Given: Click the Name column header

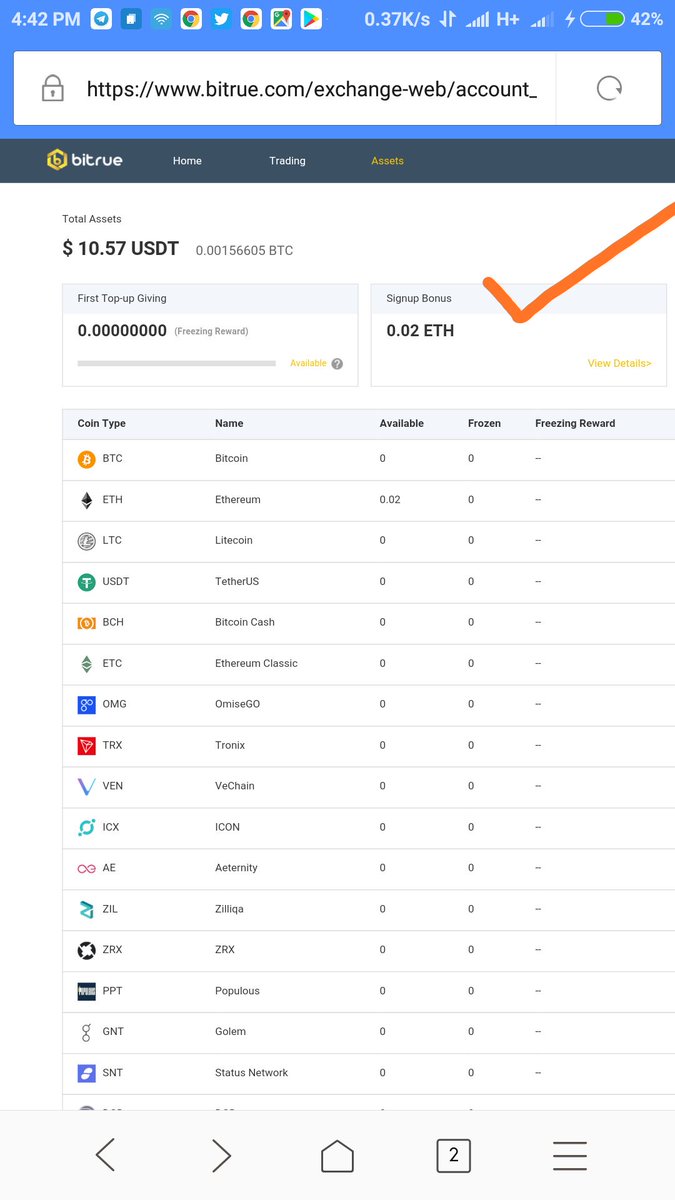Looking at the screenshot, I should coord(229,424).
